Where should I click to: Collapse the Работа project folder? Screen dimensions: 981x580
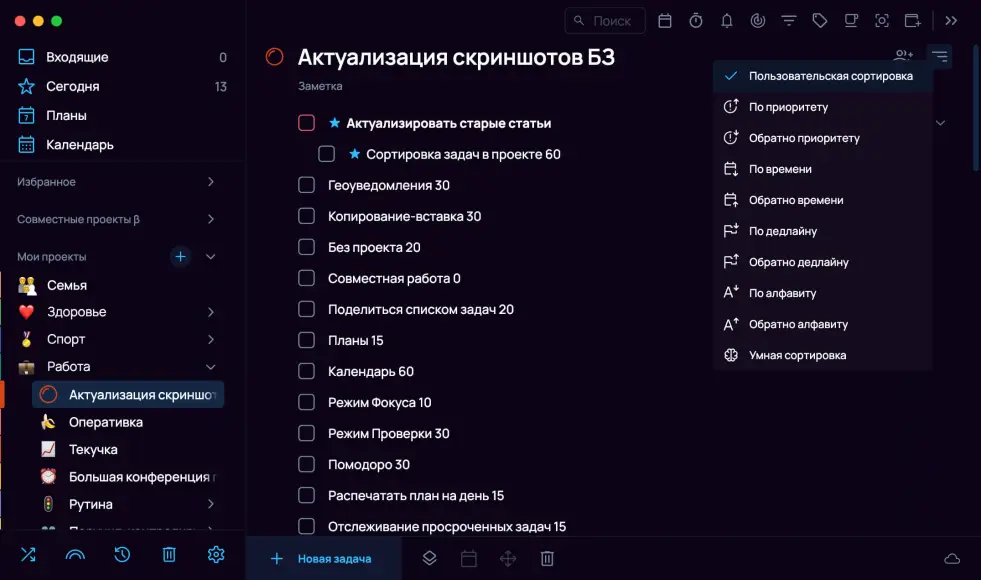pyautogui.click(x=210, y=367)
